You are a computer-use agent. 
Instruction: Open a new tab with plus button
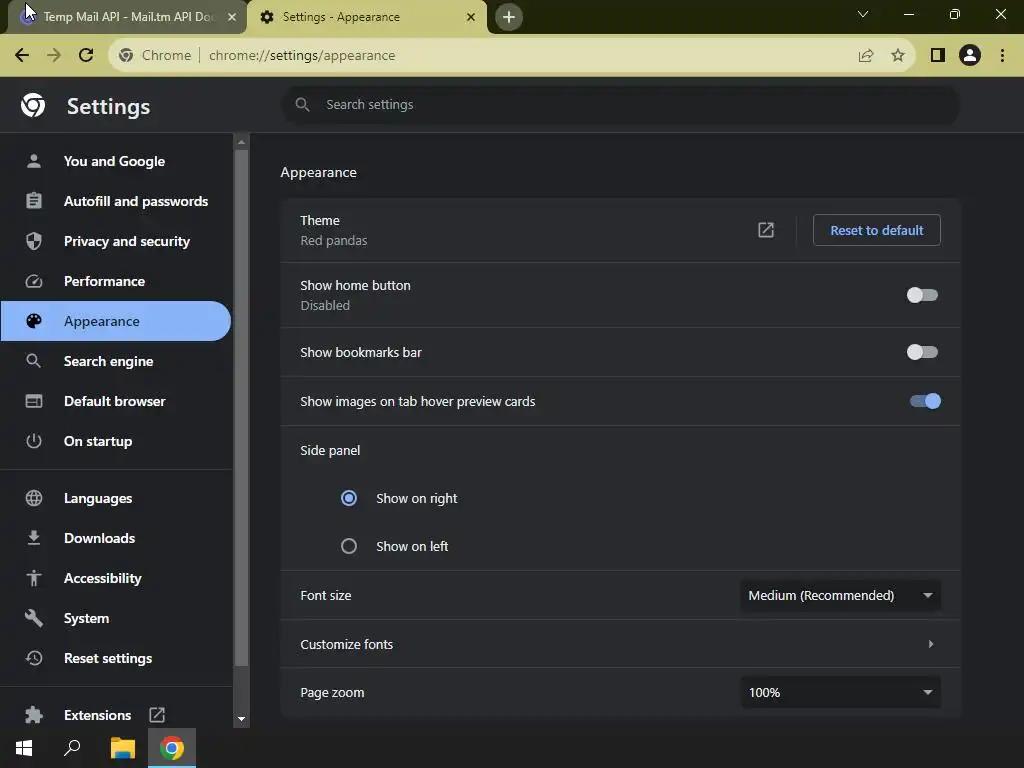[x=509, y=17]
